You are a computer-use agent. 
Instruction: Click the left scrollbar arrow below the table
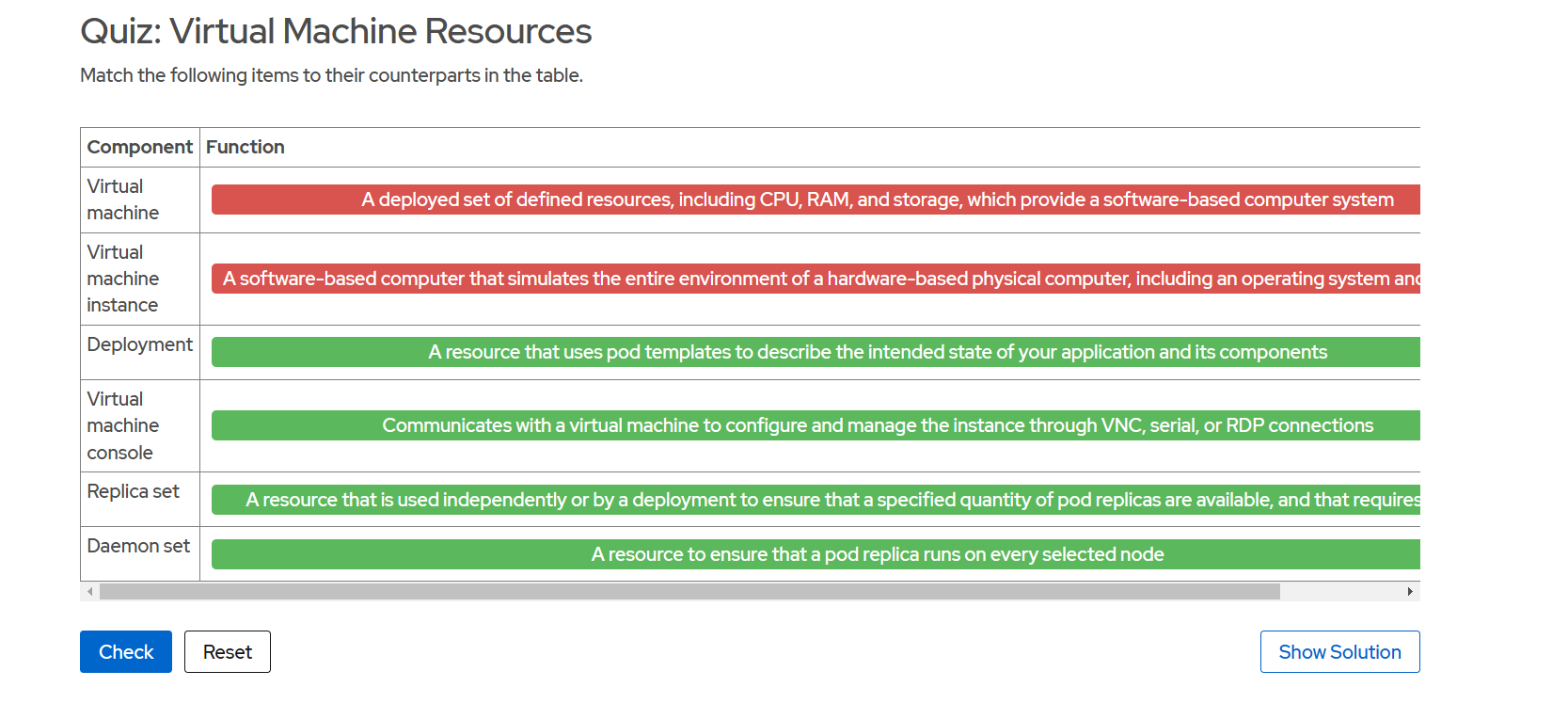coord(87,591)
